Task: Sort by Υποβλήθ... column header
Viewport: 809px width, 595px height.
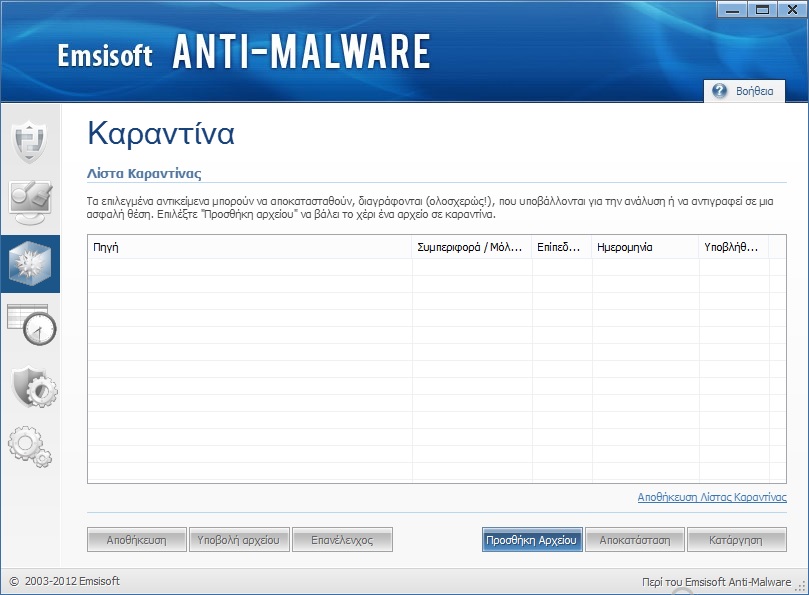Action: pyautogui.click(x=734, y=247)
